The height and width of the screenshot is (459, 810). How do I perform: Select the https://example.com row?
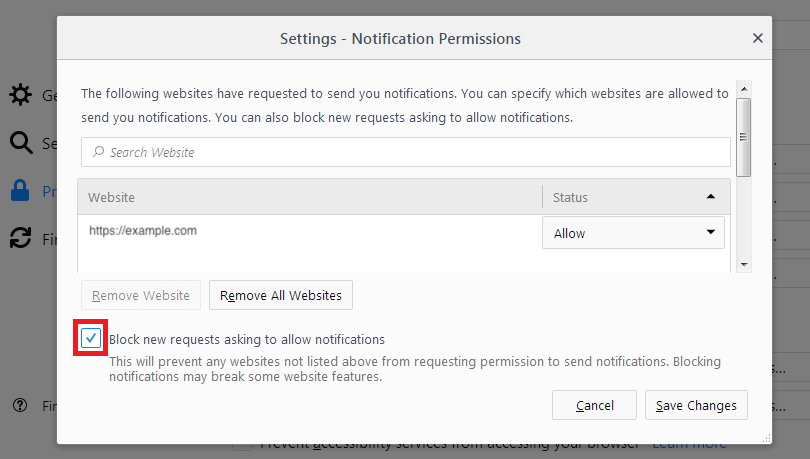pos(310,231)
